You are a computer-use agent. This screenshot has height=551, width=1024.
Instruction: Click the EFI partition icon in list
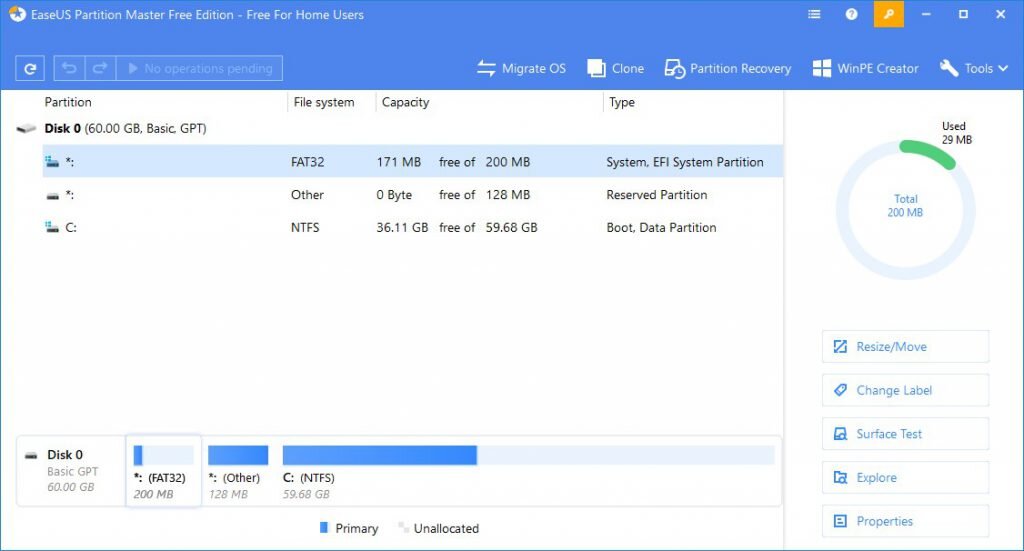(52, 162)
